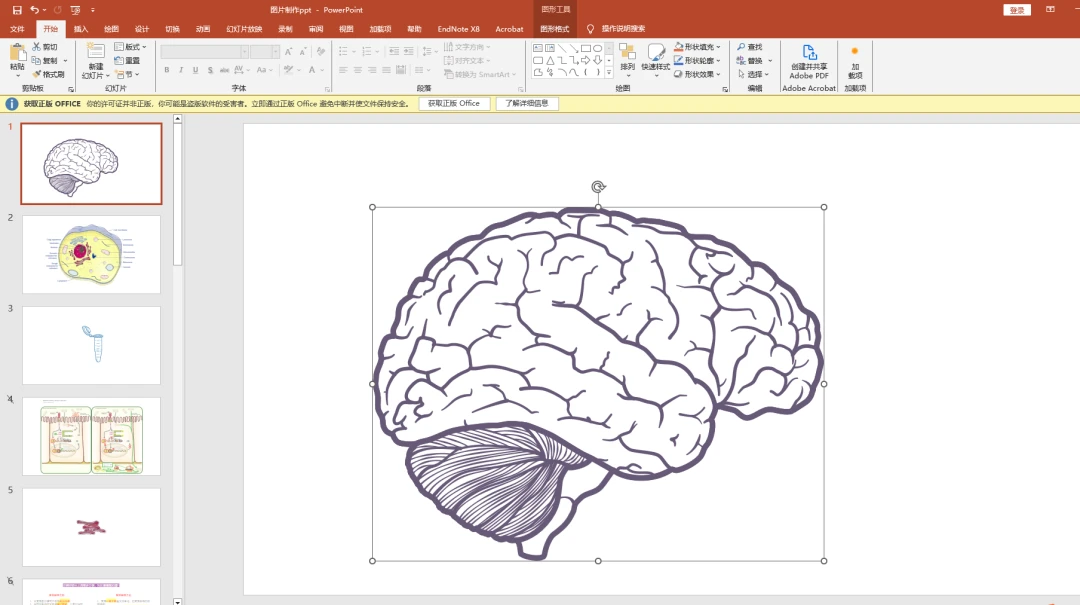Click the New Slide (新建幻灯片) icon

tap(96, 50)
